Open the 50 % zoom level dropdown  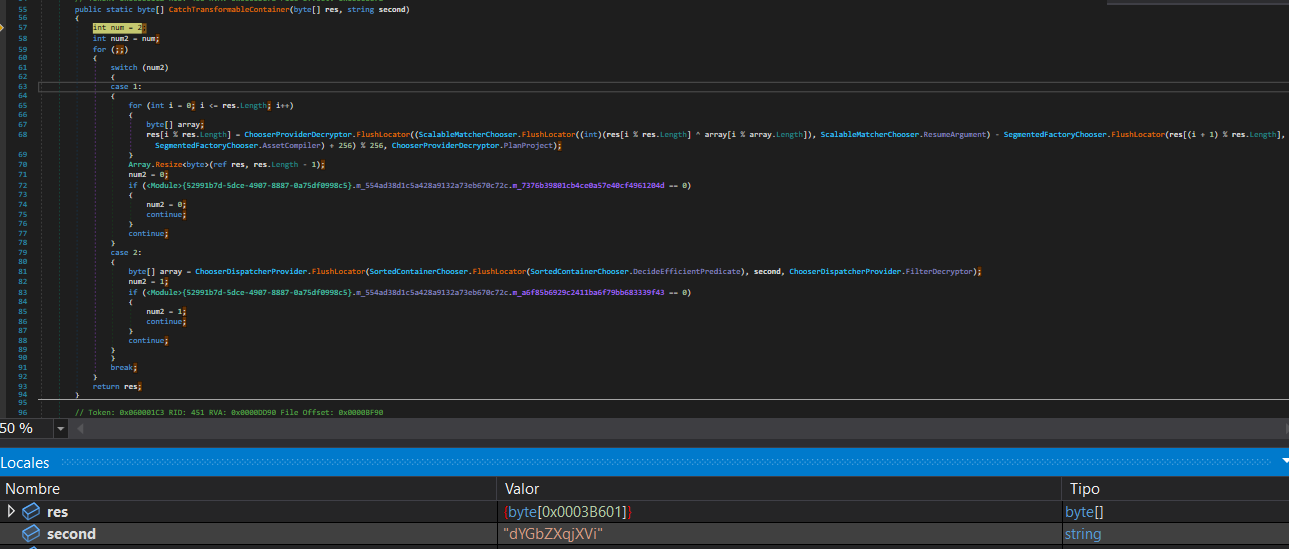[x=61, y=429]
